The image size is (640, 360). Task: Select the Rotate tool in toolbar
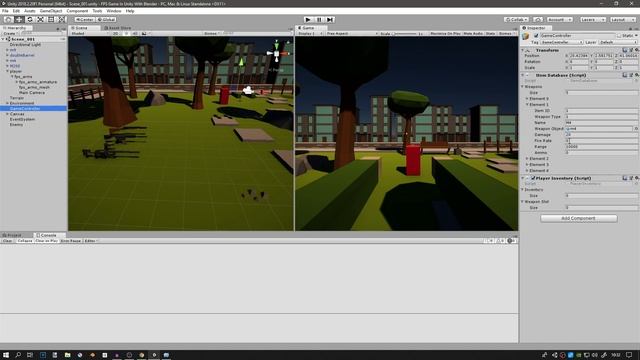click(29, 19)
